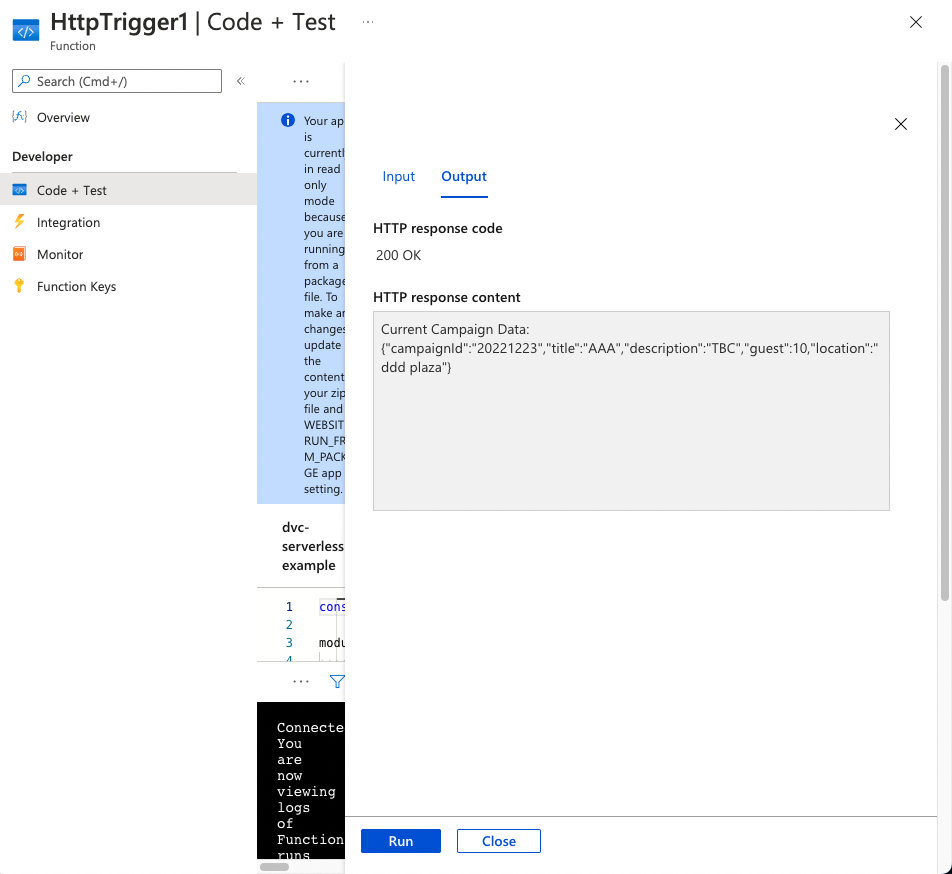Click the filter funnel icon above logs
Screen dimensions: 952x874
point(337,681)
